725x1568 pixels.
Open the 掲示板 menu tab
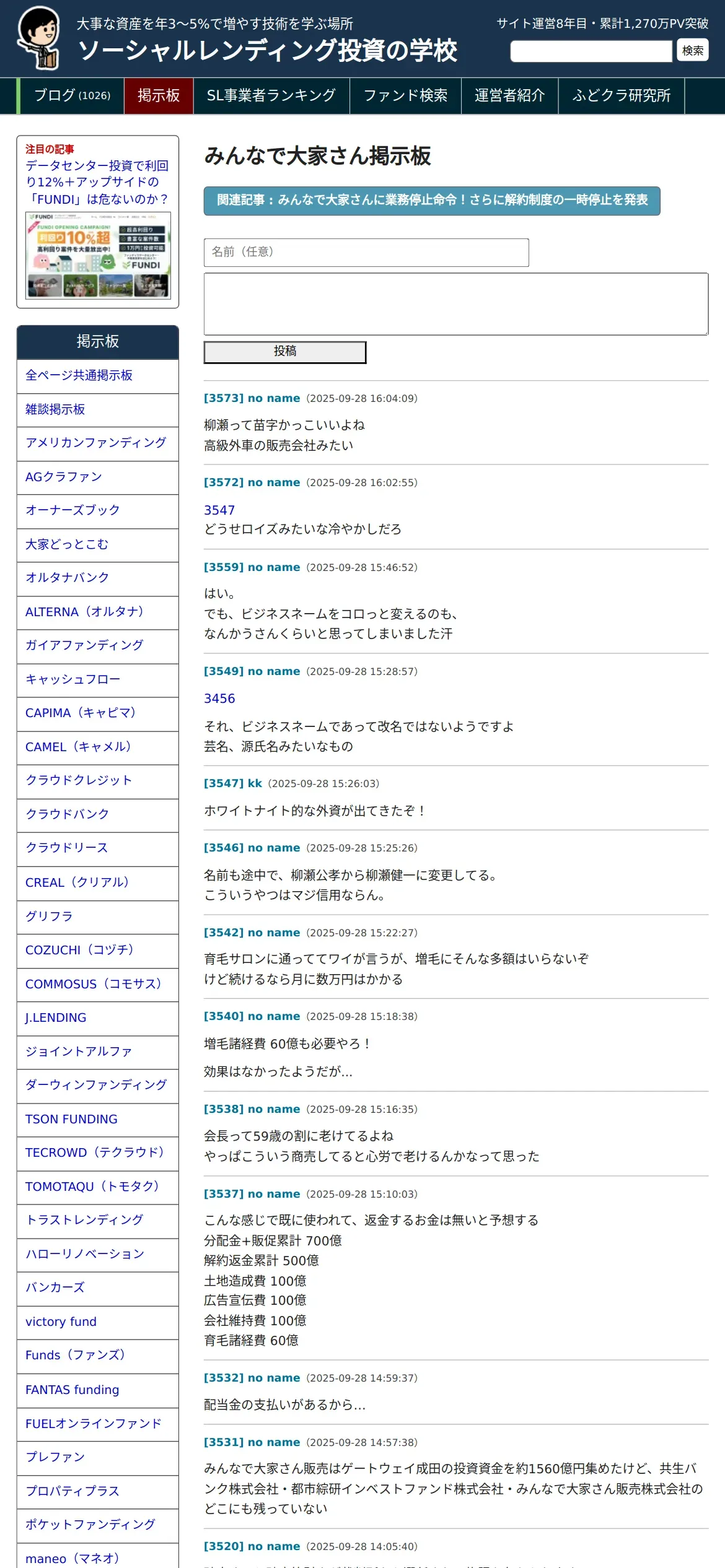[159, 95]
